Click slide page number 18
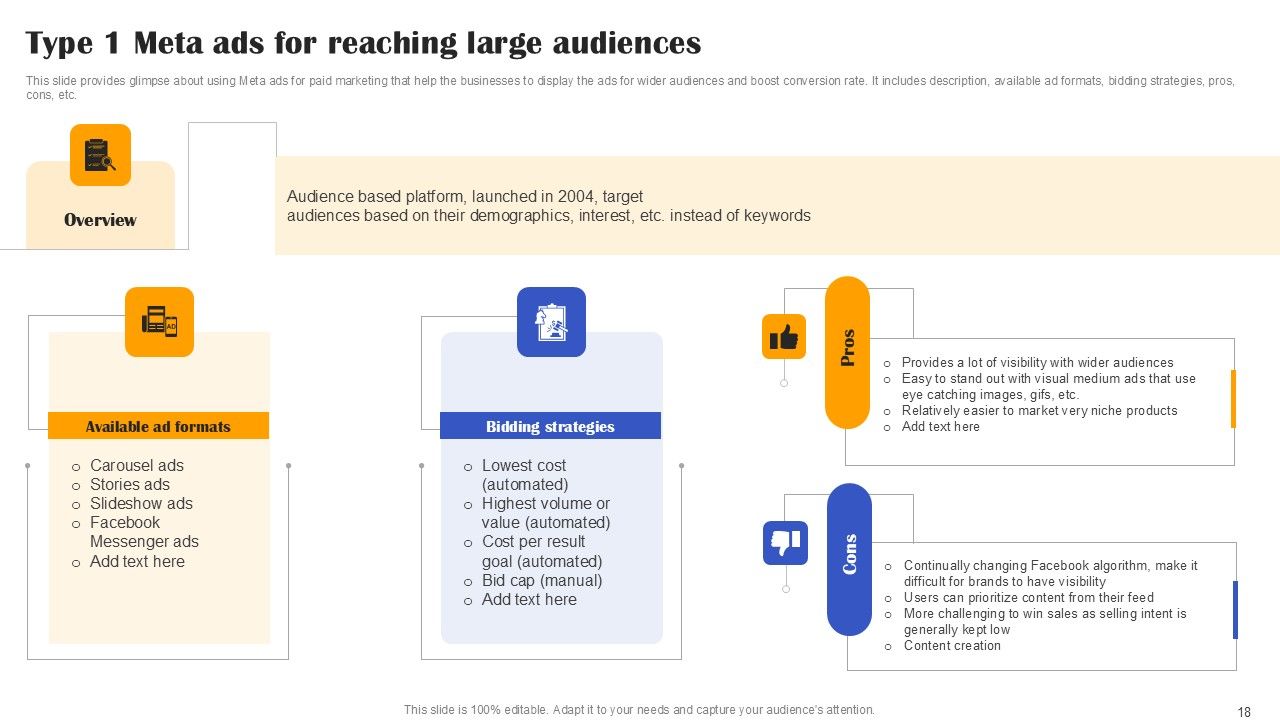Screen dimensions: 1280x720 (1245, 712)
